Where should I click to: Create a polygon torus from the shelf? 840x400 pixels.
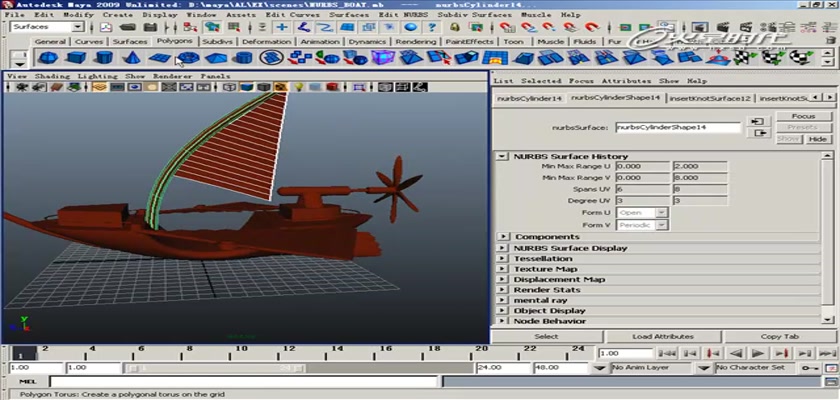pos(188,57)
